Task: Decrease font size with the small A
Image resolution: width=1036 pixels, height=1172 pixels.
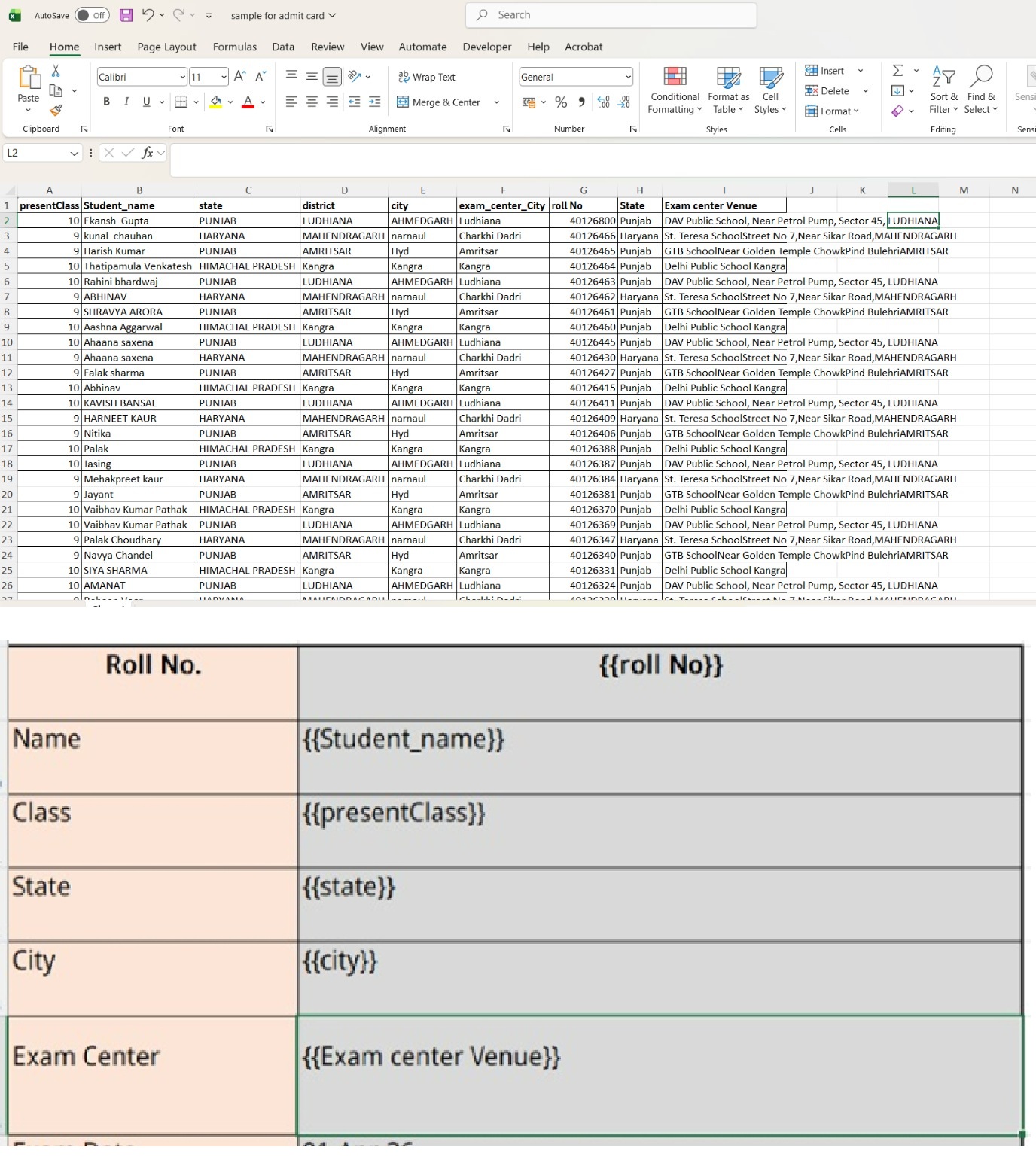Action: point(261,76)
